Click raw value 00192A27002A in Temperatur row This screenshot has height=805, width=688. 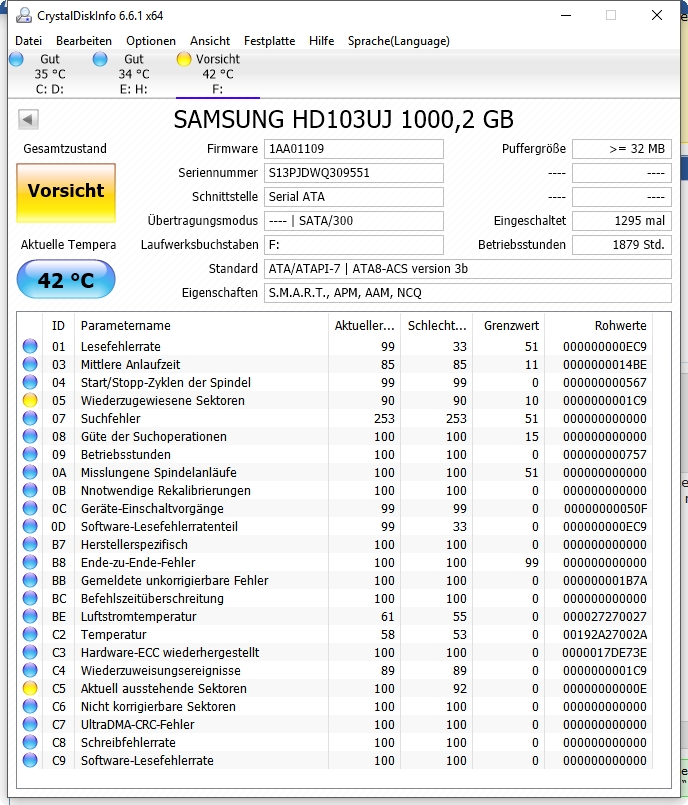pos(605,635)
